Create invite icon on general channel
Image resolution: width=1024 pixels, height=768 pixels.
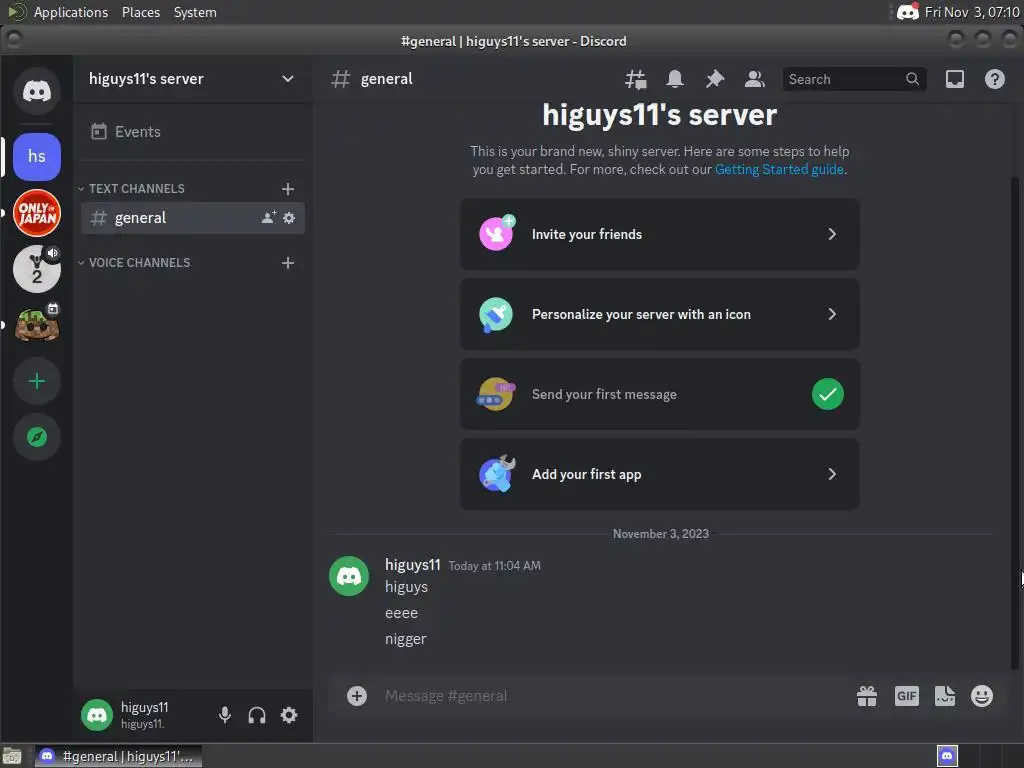(268, 217)
